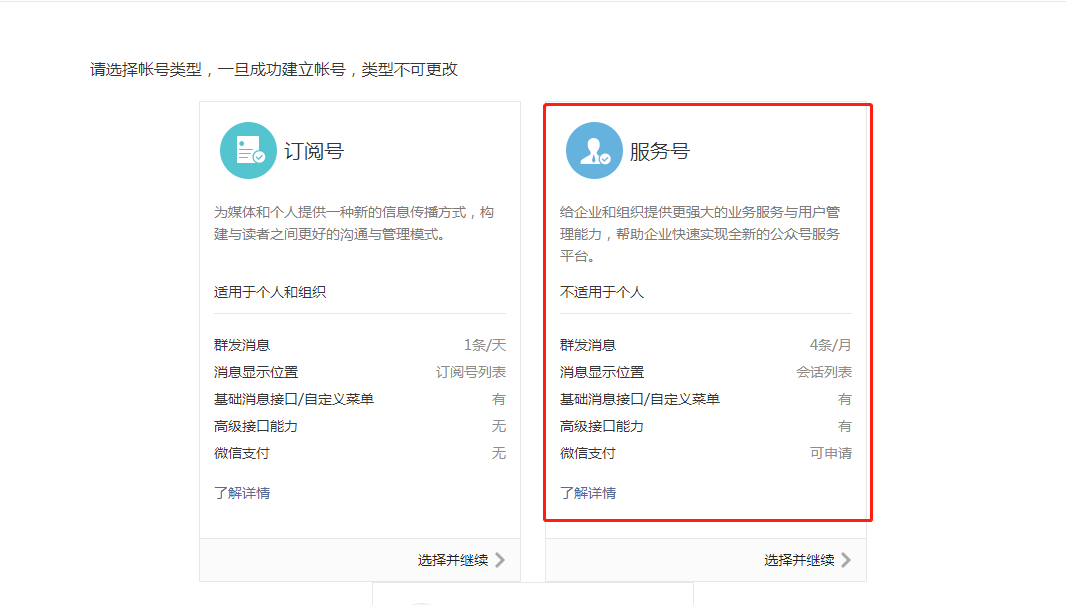This screenshot has height=605, width=1073.
Task: Click 适用于个人和组织 text
Action: click(270, 292)
